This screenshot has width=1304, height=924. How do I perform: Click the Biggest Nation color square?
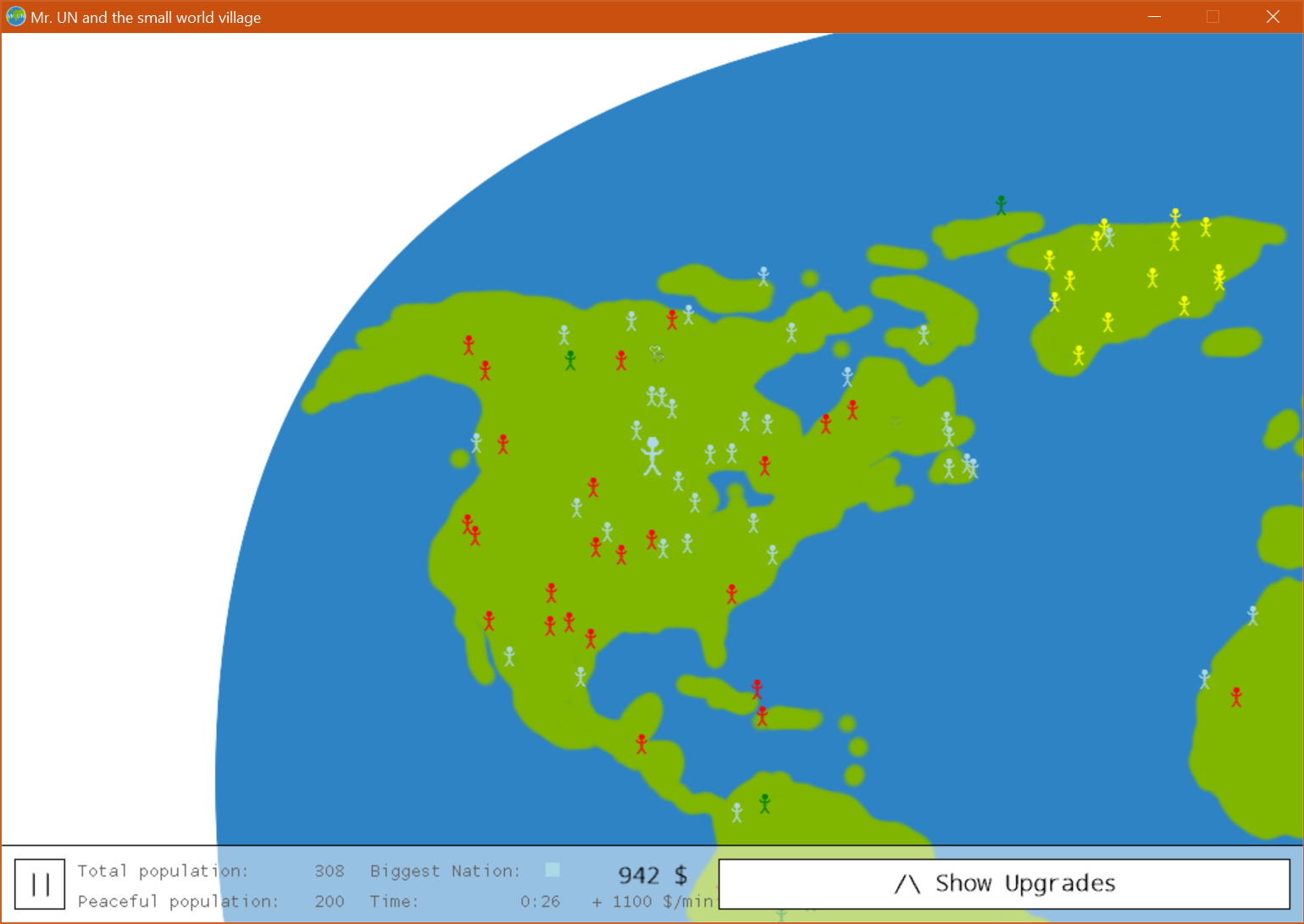tap(552, 870)
